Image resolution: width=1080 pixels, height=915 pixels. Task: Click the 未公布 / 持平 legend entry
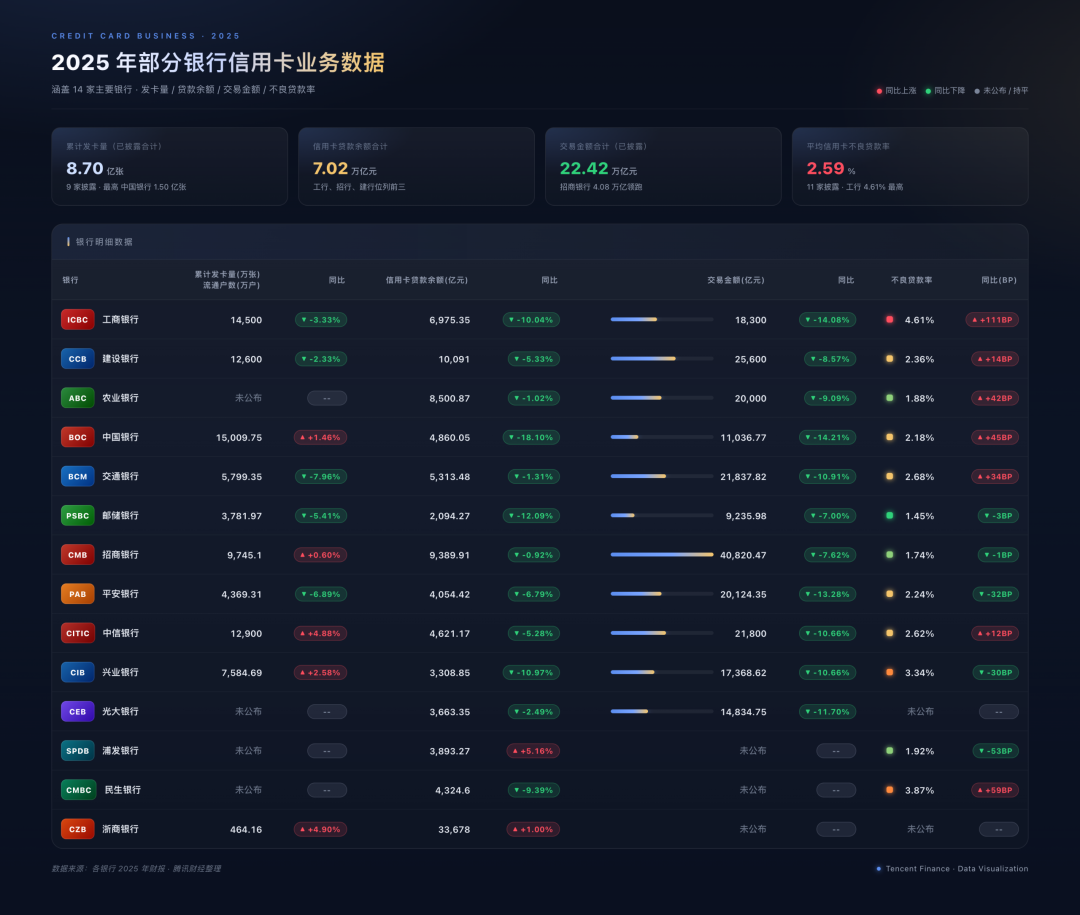[1001, 90]
